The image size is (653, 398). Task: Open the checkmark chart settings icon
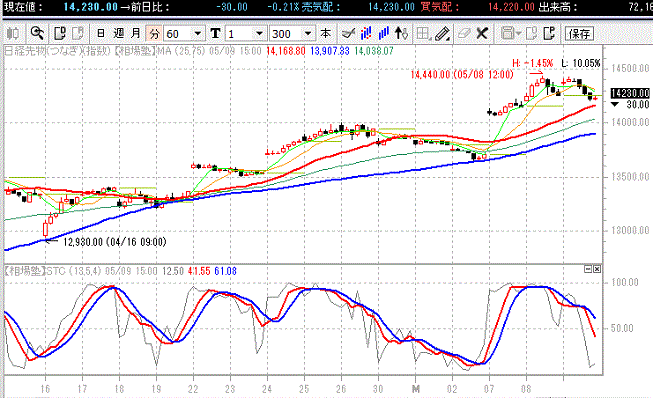348,33
